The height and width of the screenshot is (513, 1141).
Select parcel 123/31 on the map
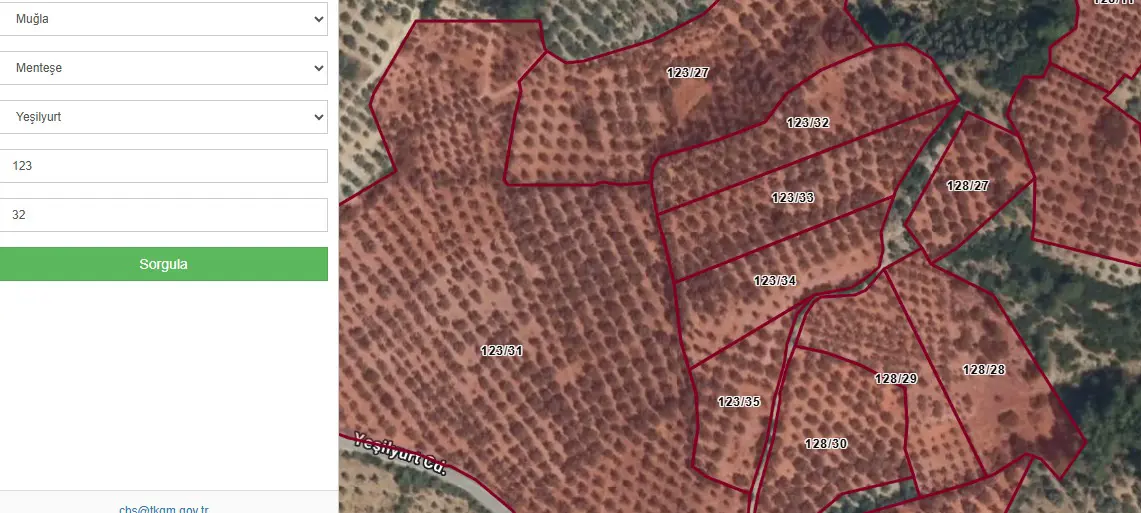point(501,351)
